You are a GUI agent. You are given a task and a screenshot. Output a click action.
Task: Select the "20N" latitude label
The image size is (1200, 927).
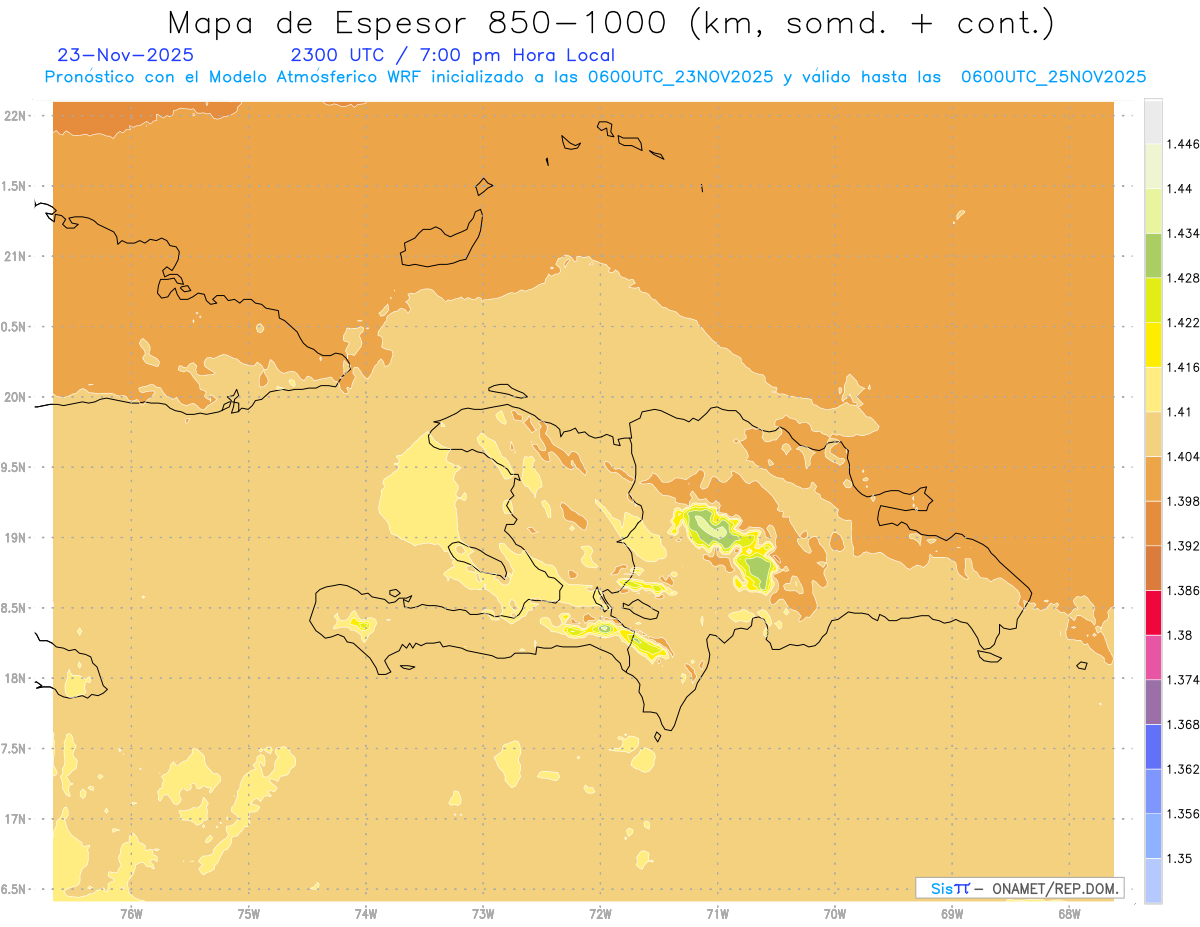pyautogui.click(x=17, y=397)
